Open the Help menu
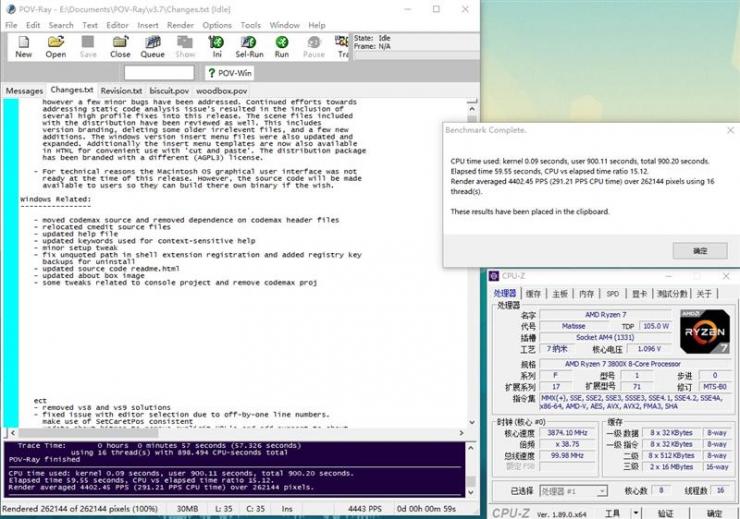The image size is (740, 519). pos(317,25)
